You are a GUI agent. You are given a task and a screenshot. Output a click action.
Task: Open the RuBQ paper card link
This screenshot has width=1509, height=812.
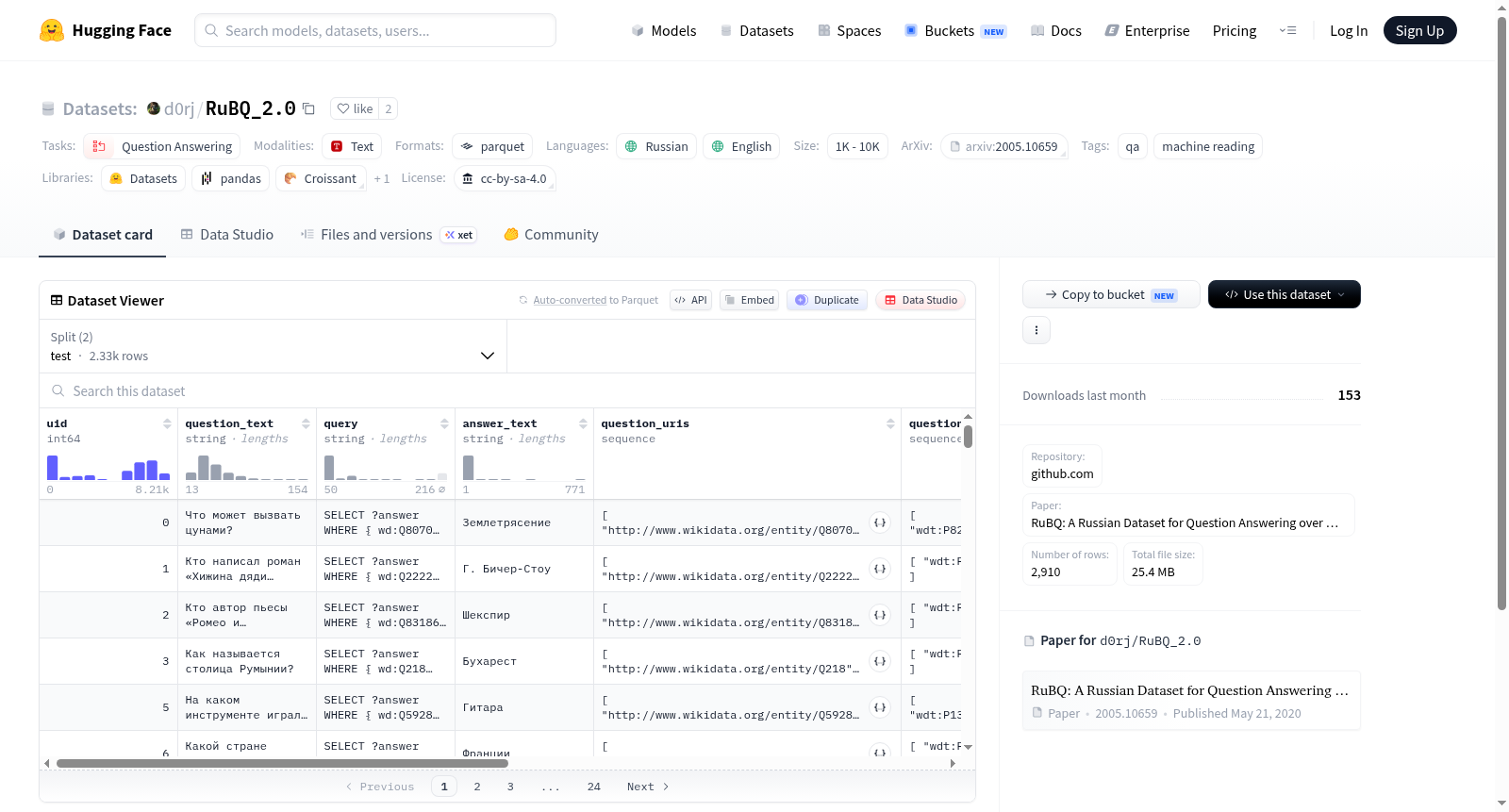(1191, 701)
